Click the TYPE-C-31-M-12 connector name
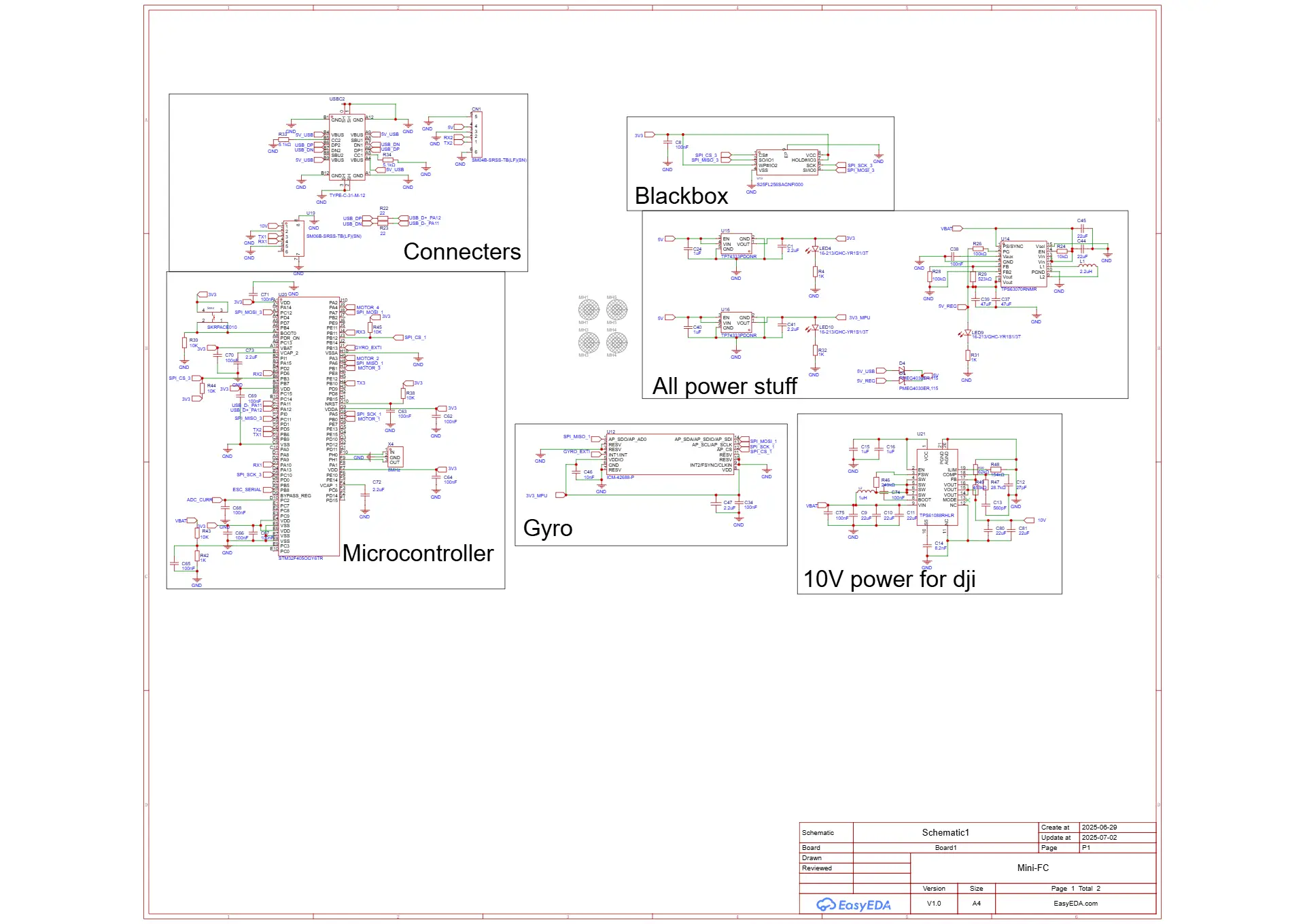1305x924 pixels. click(x=347, y=196)
